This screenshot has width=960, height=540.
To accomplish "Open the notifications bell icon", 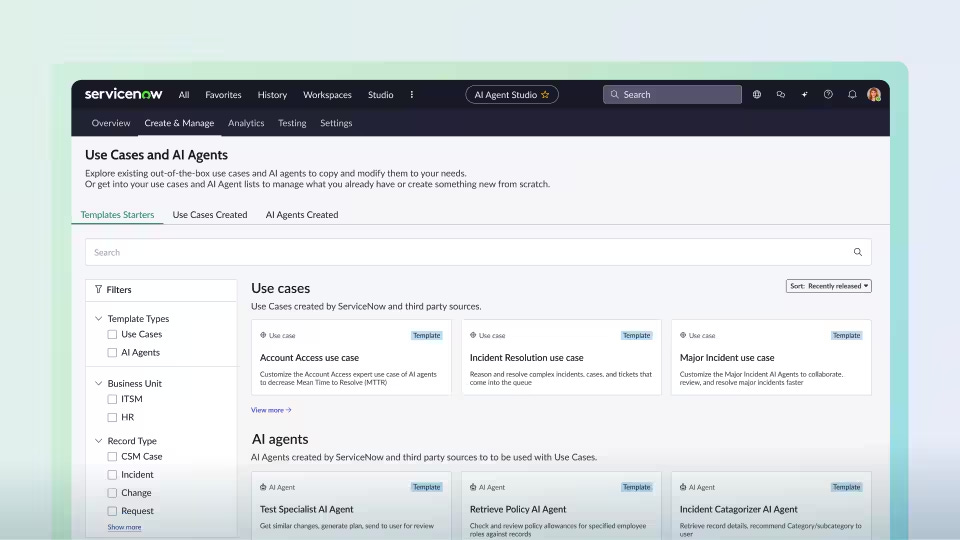I will (x=852, y=94).
